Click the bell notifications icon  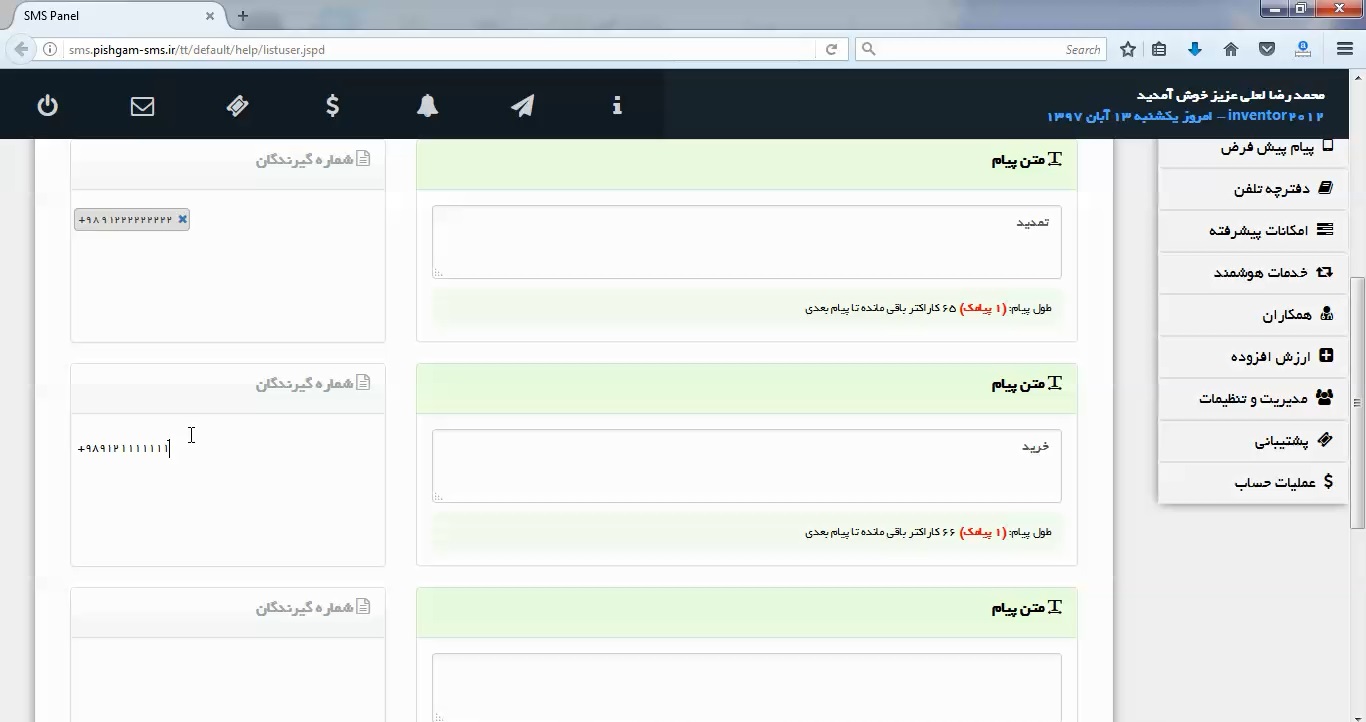(x=427, y=105)
